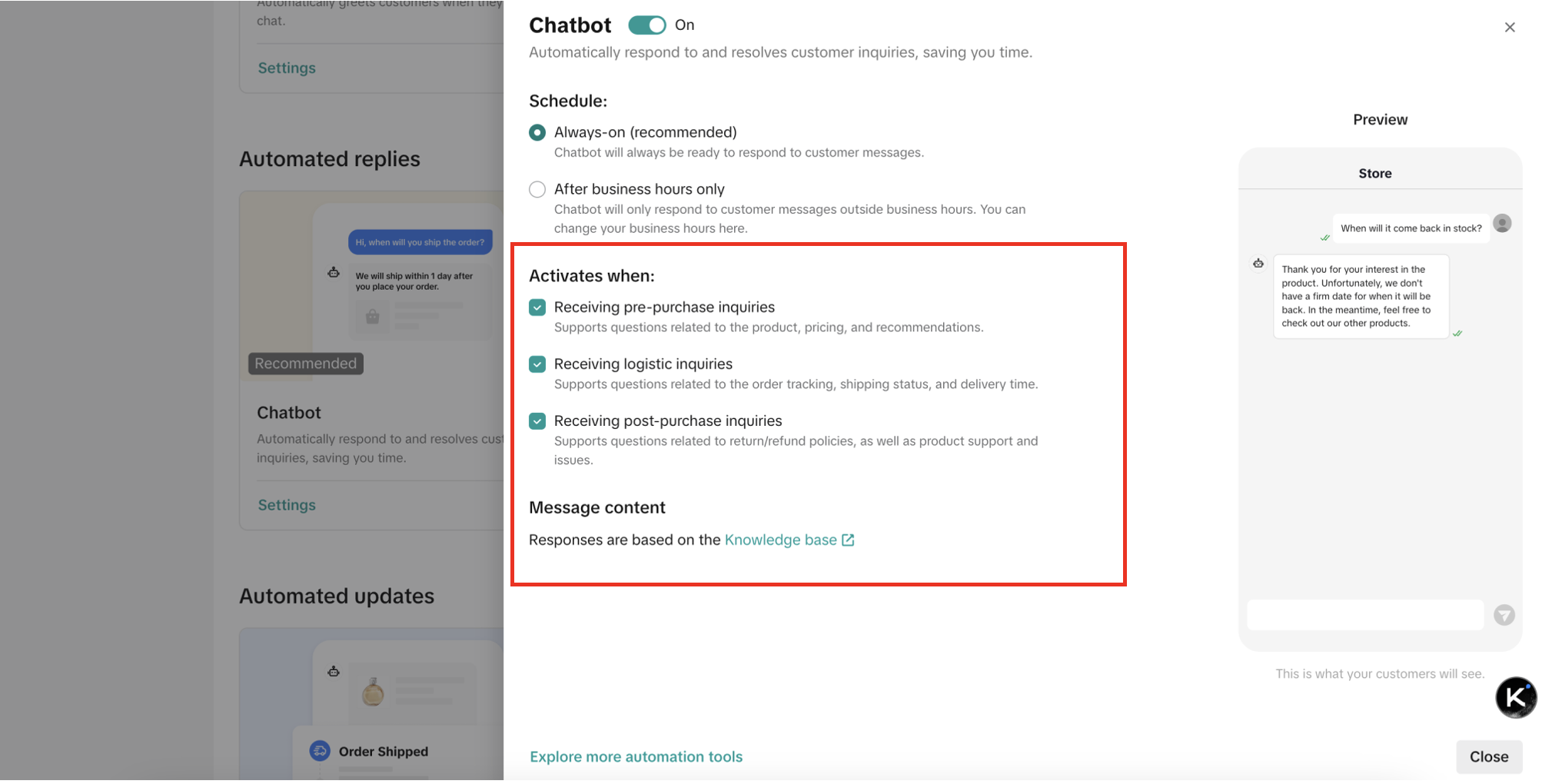Click the customer avatar icon in preview

pyautogui.click(x=1501, y=224)
